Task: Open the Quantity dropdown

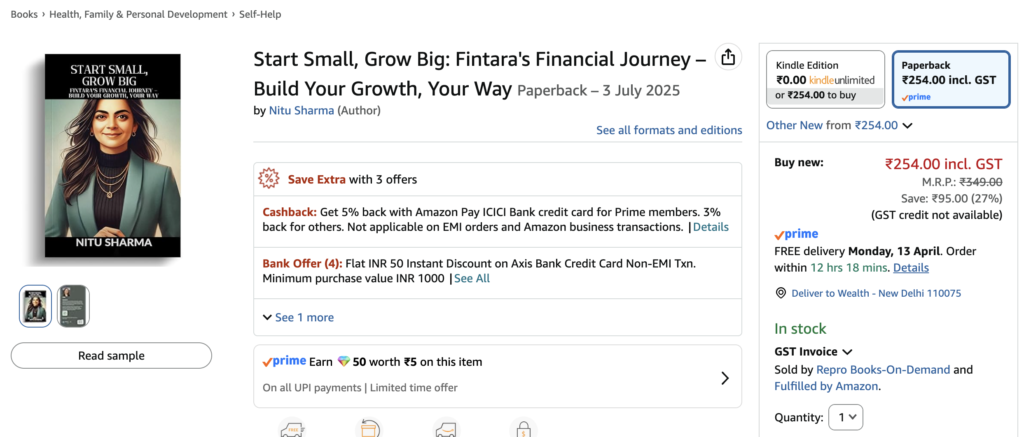Action: [848, 417]
